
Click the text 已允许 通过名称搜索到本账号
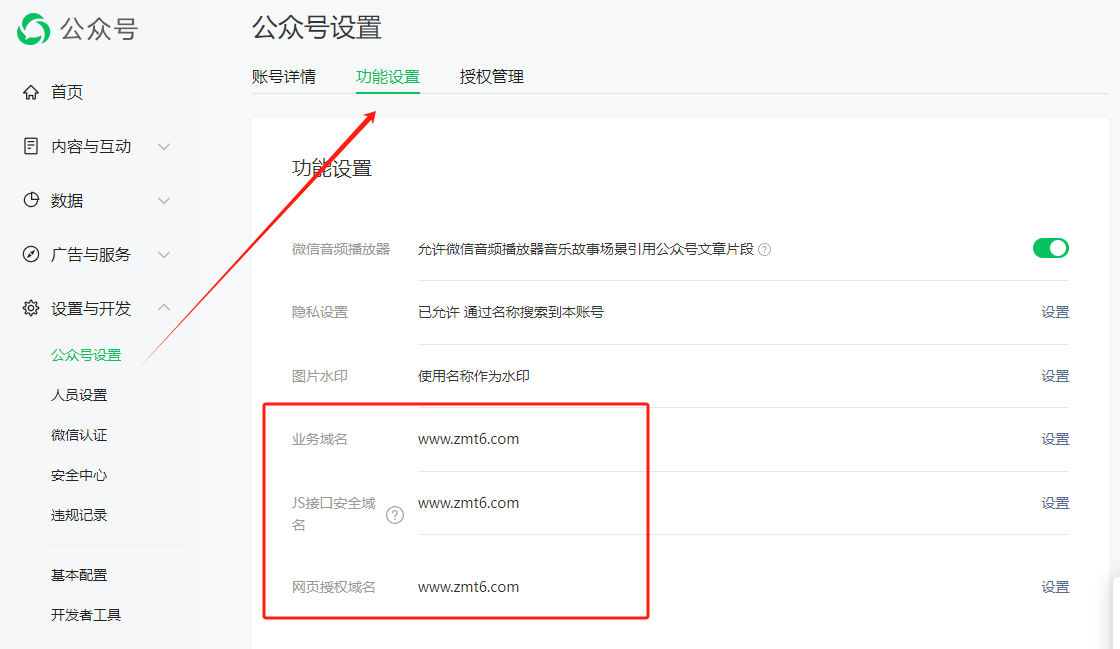(x=511, y=312)
